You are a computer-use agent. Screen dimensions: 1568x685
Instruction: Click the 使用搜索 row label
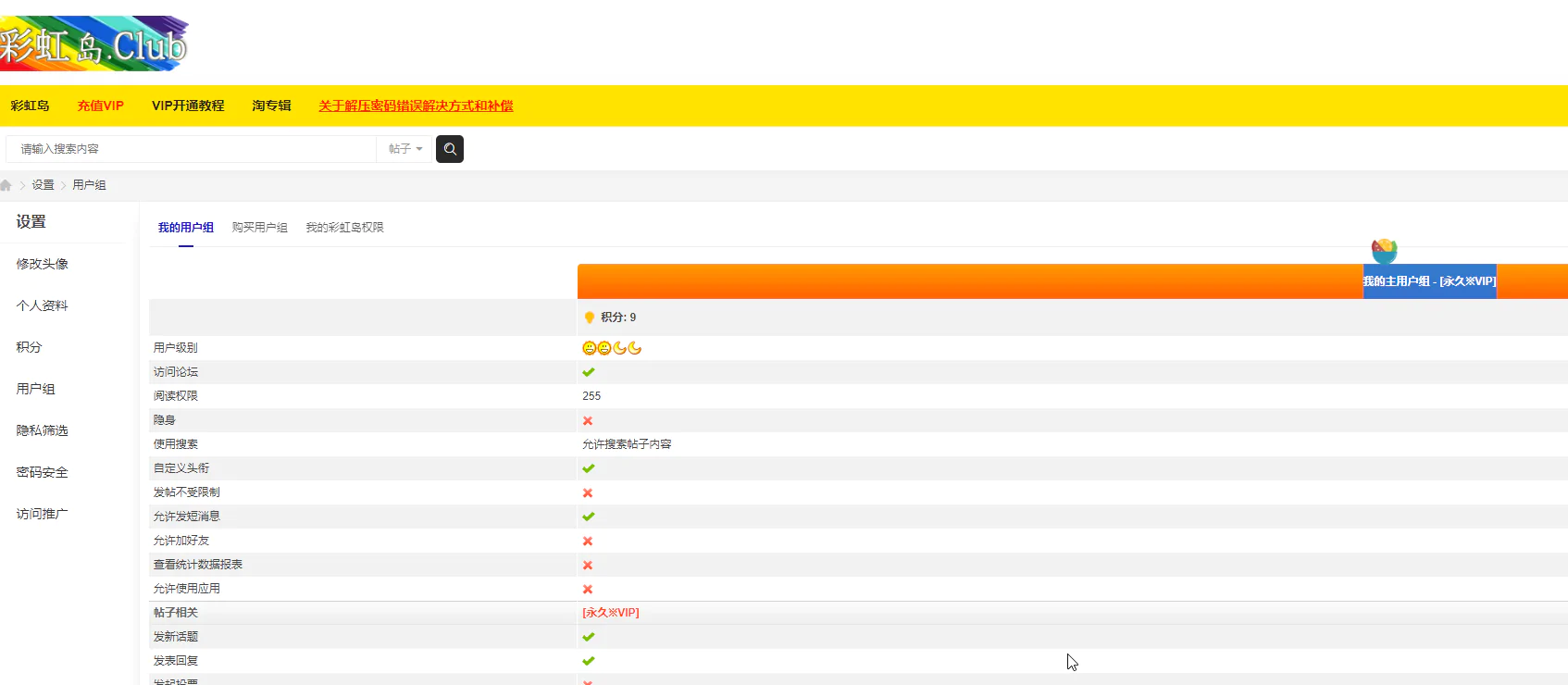point(176,444)
